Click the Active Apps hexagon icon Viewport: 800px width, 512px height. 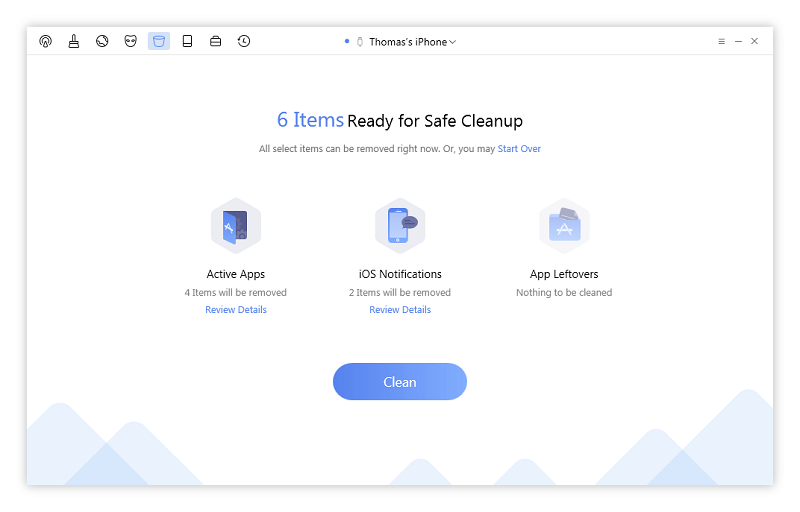[236, 226]
